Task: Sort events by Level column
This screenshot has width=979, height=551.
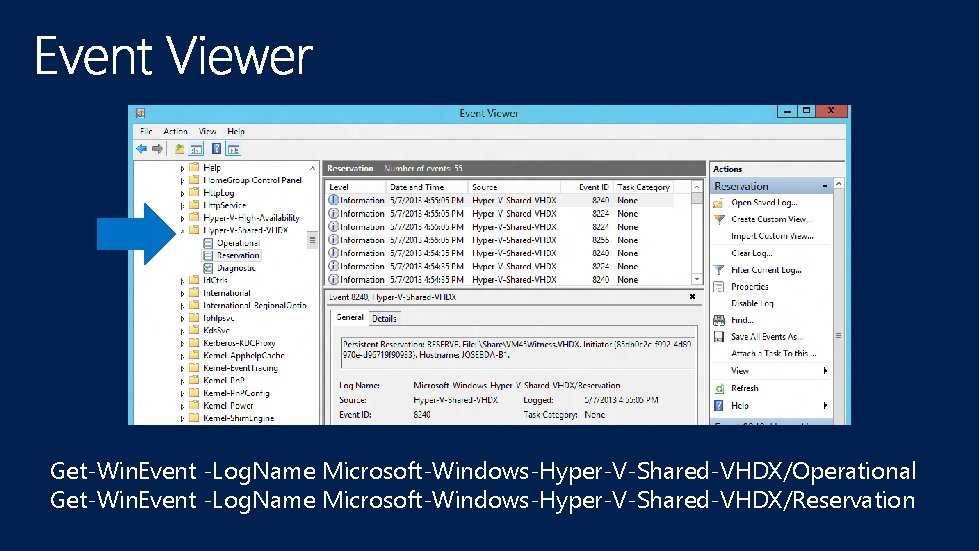Action: [x=355, y=187]
